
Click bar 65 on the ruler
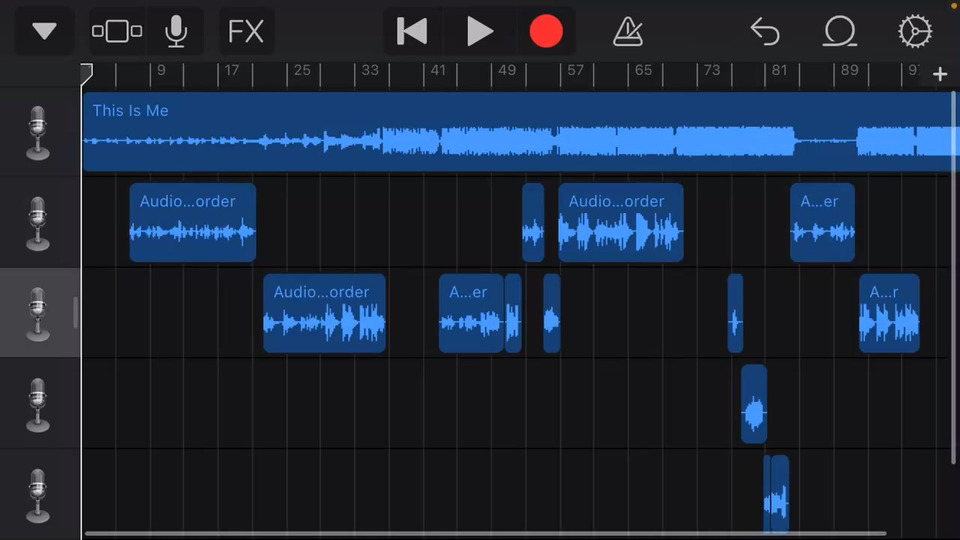point(643,70)
